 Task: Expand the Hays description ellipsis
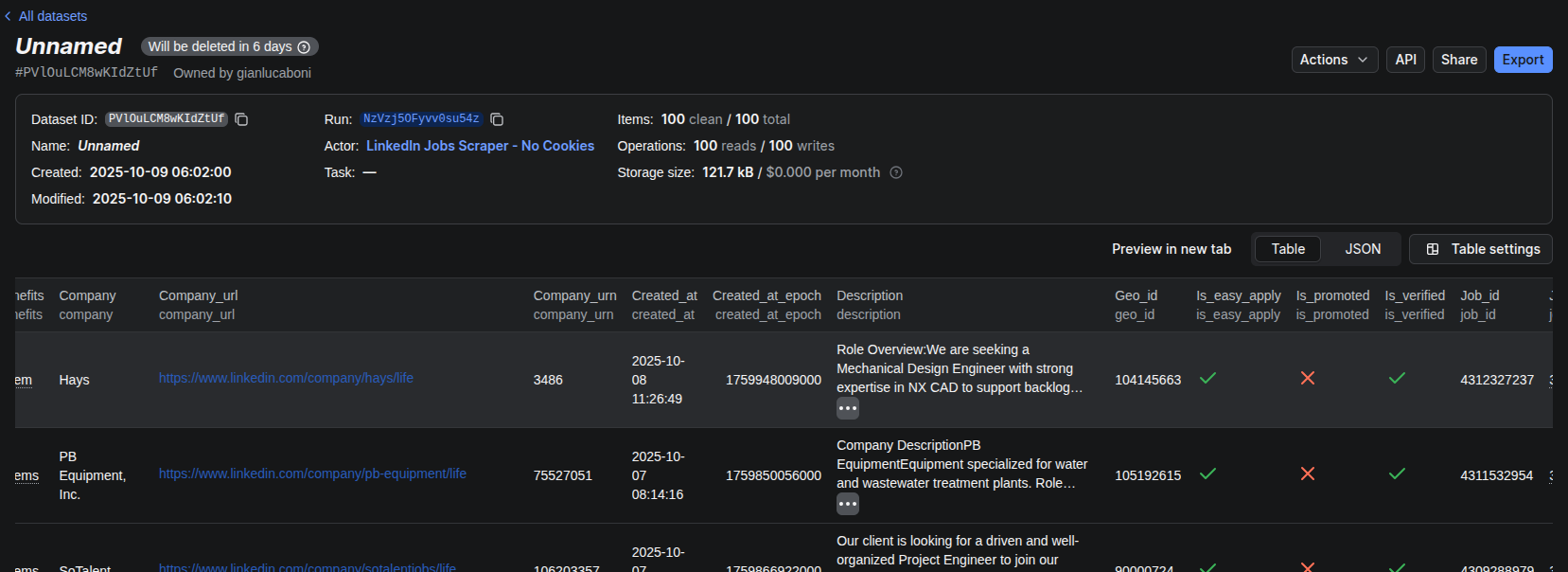point(847,409)
